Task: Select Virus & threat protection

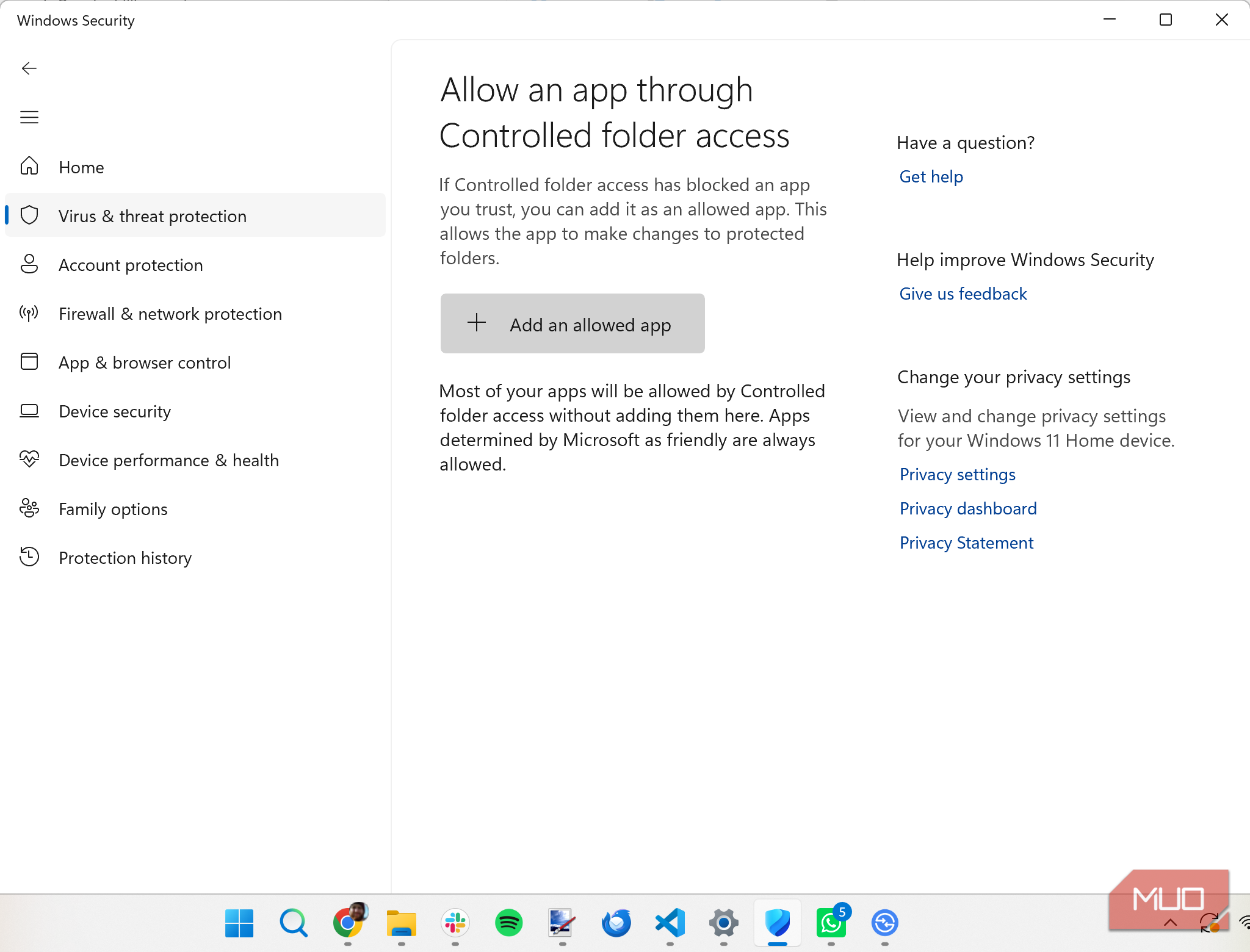Action: coord(195,215)
